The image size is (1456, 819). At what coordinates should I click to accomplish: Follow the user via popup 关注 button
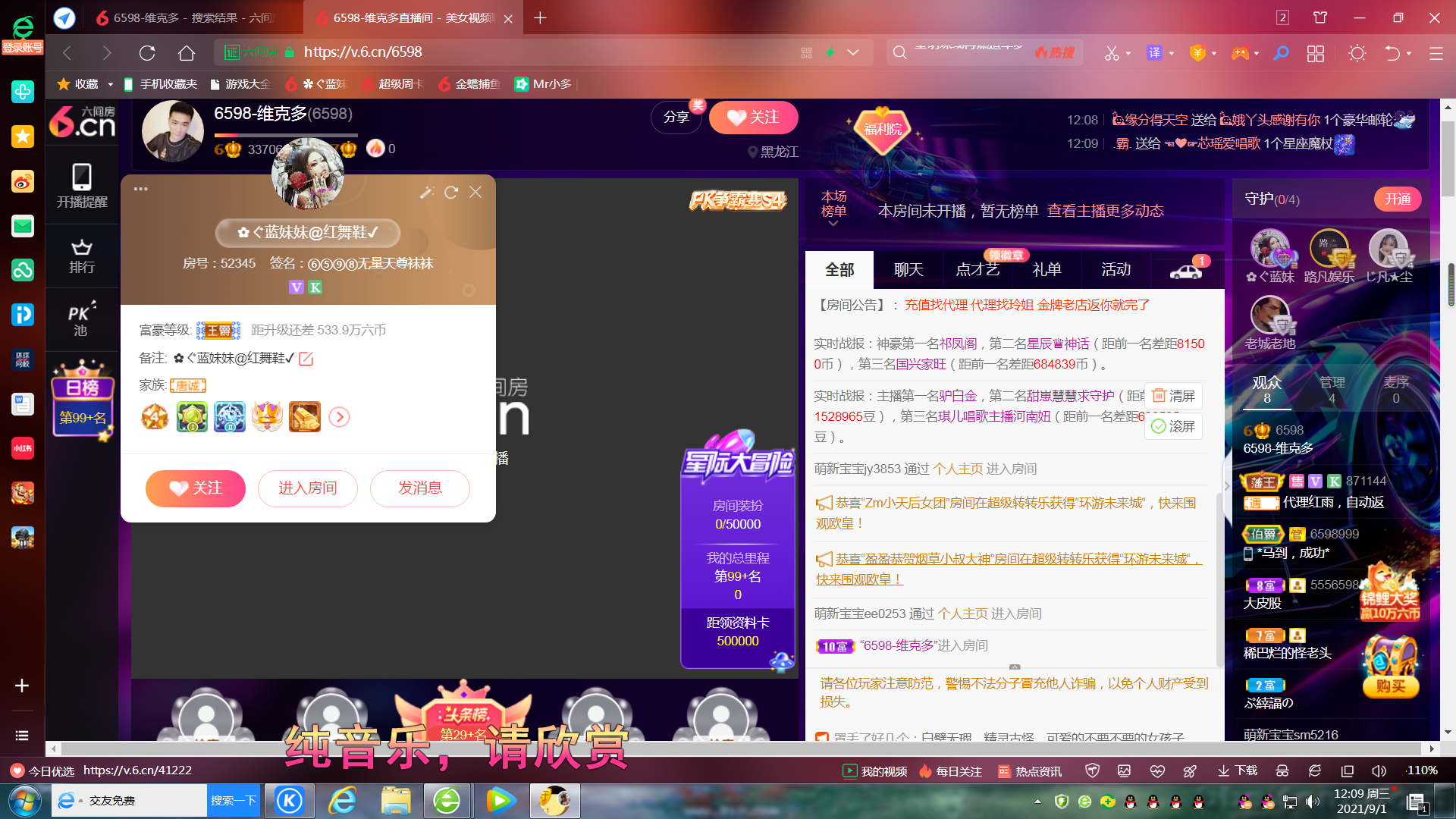196,488
